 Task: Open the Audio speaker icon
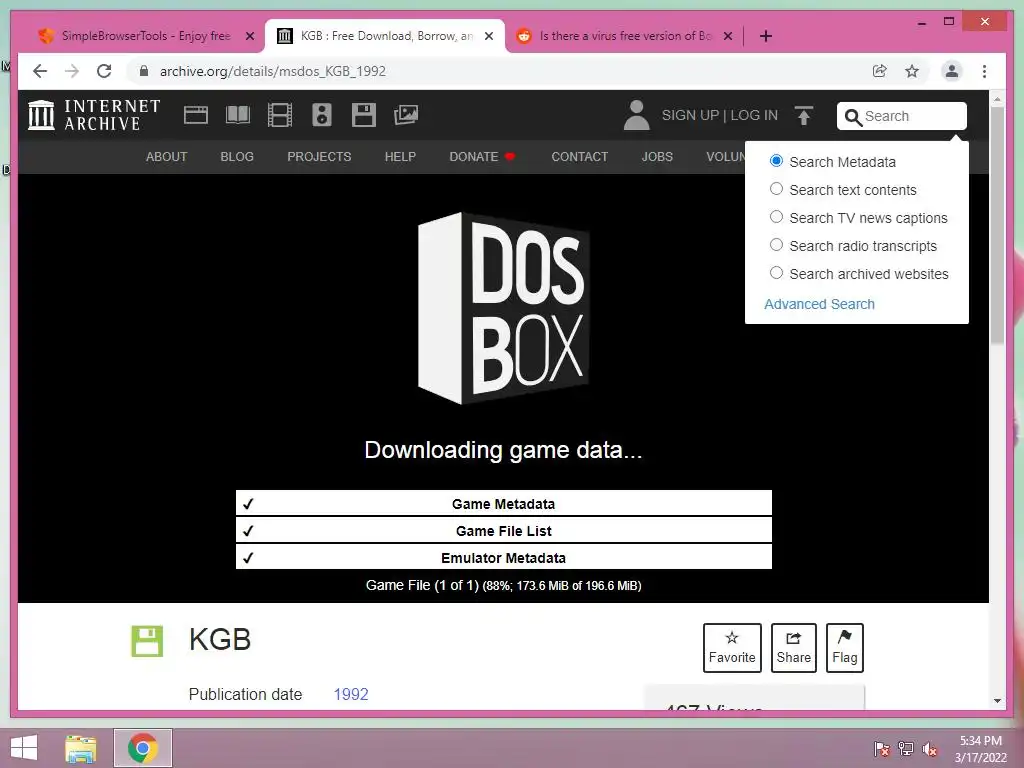point(321,115)
